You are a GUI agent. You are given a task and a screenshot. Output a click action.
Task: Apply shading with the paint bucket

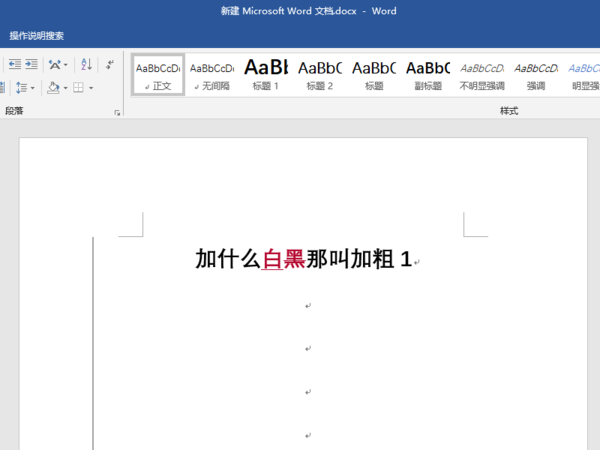point(53,88)
